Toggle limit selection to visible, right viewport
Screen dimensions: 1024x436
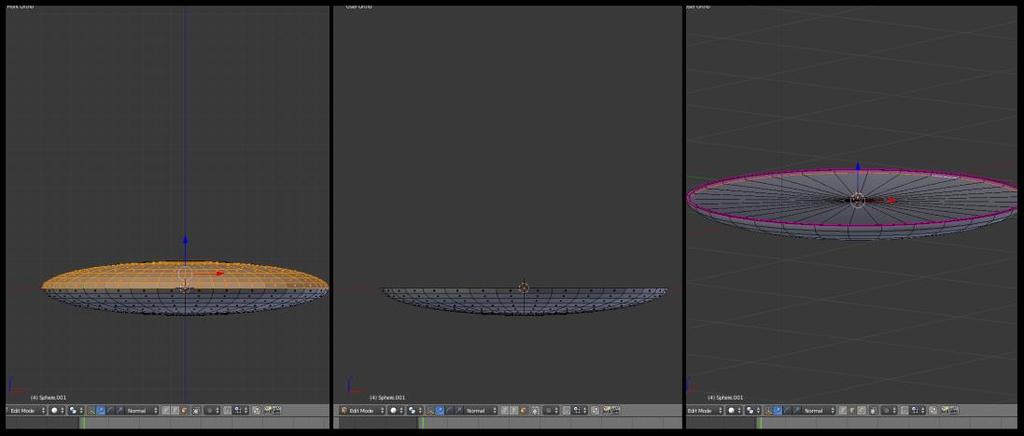pos(872,411)
